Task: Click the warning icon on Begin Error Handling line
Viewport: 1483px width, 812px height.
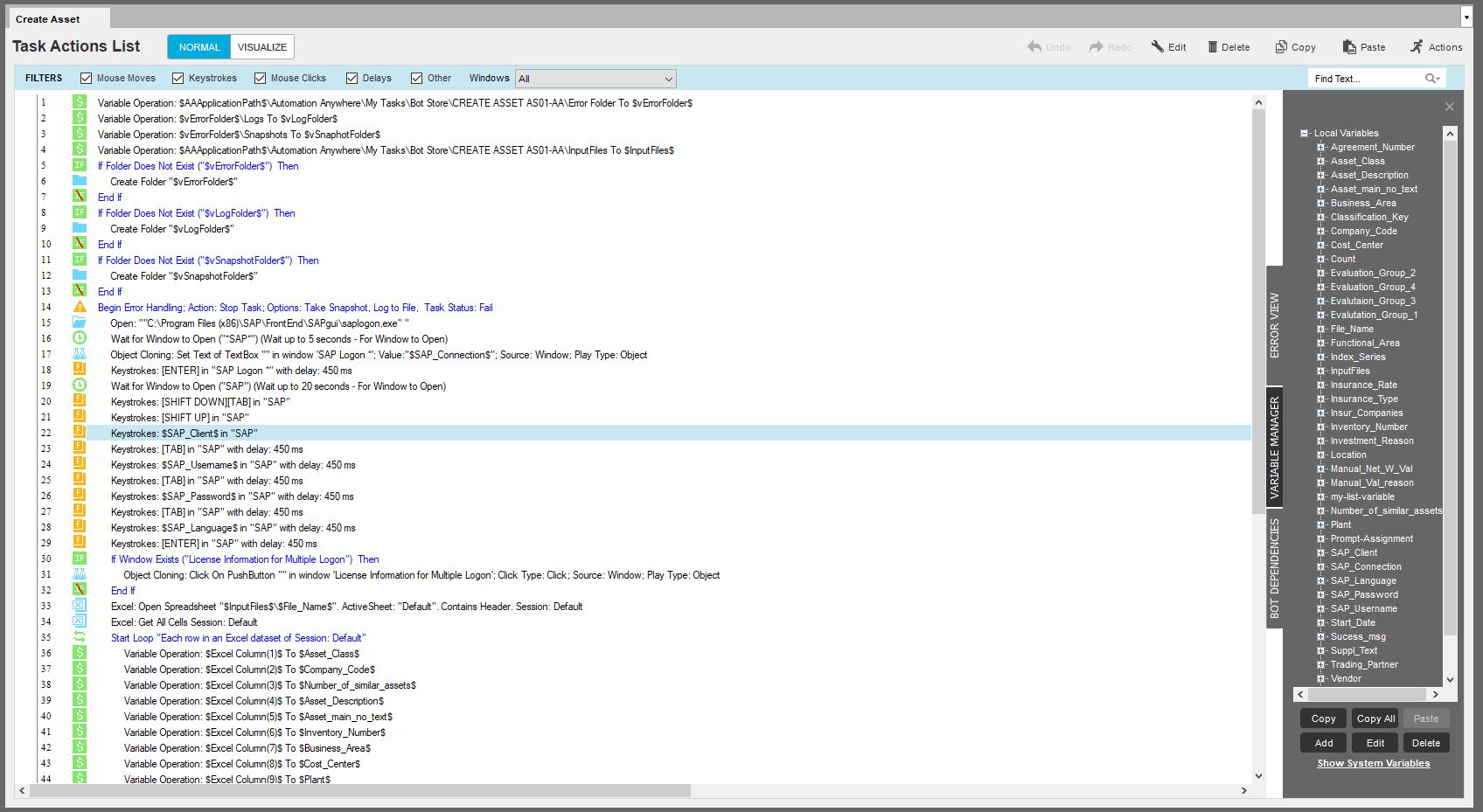Action: click(80, 308)
